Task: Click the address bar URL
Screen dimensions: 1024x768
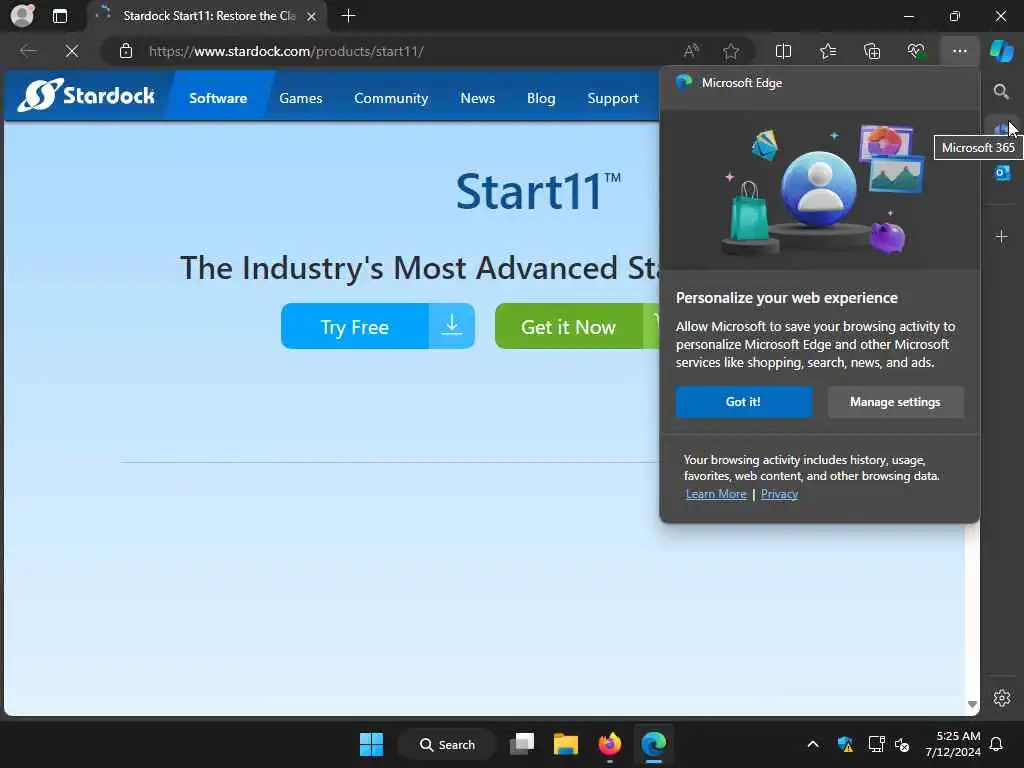Action: (x=286, y=51)
